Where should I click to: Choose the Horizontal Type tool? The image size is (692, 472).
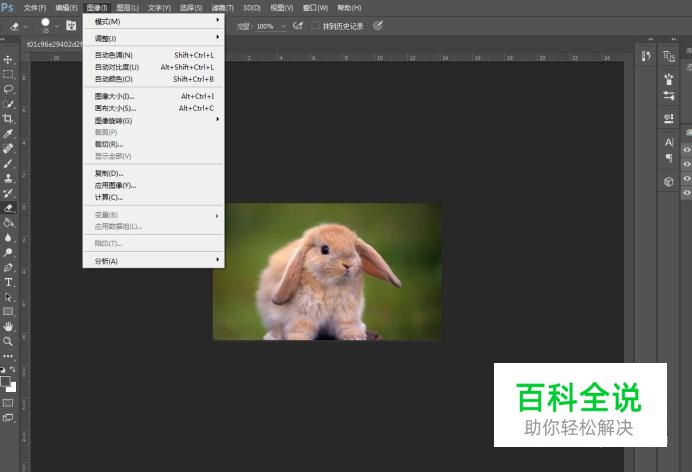pyautogui.click(x=8, y=282)
